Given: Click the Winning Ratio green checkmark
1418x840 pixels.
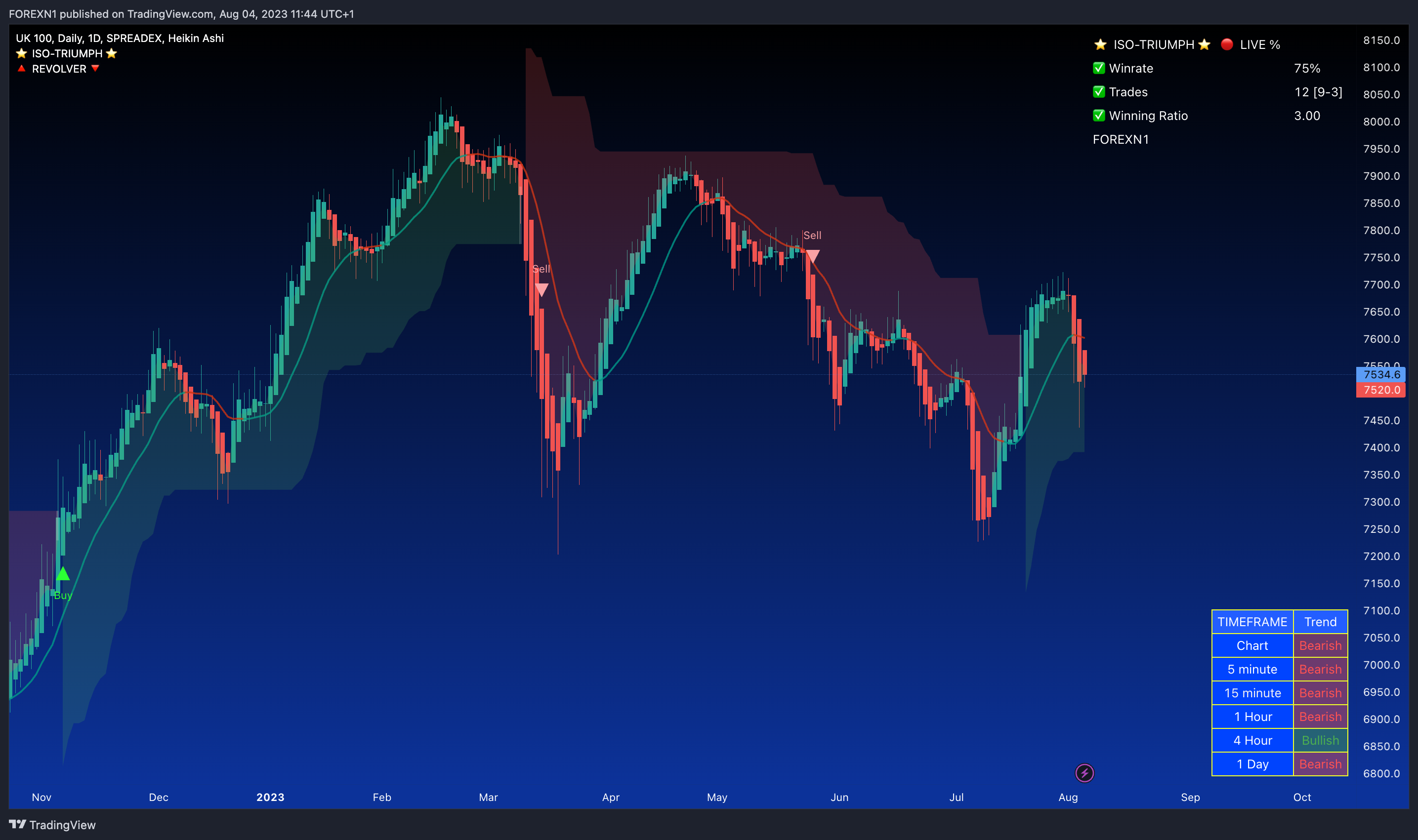Looking at the screenshot, I should 1099,116.
